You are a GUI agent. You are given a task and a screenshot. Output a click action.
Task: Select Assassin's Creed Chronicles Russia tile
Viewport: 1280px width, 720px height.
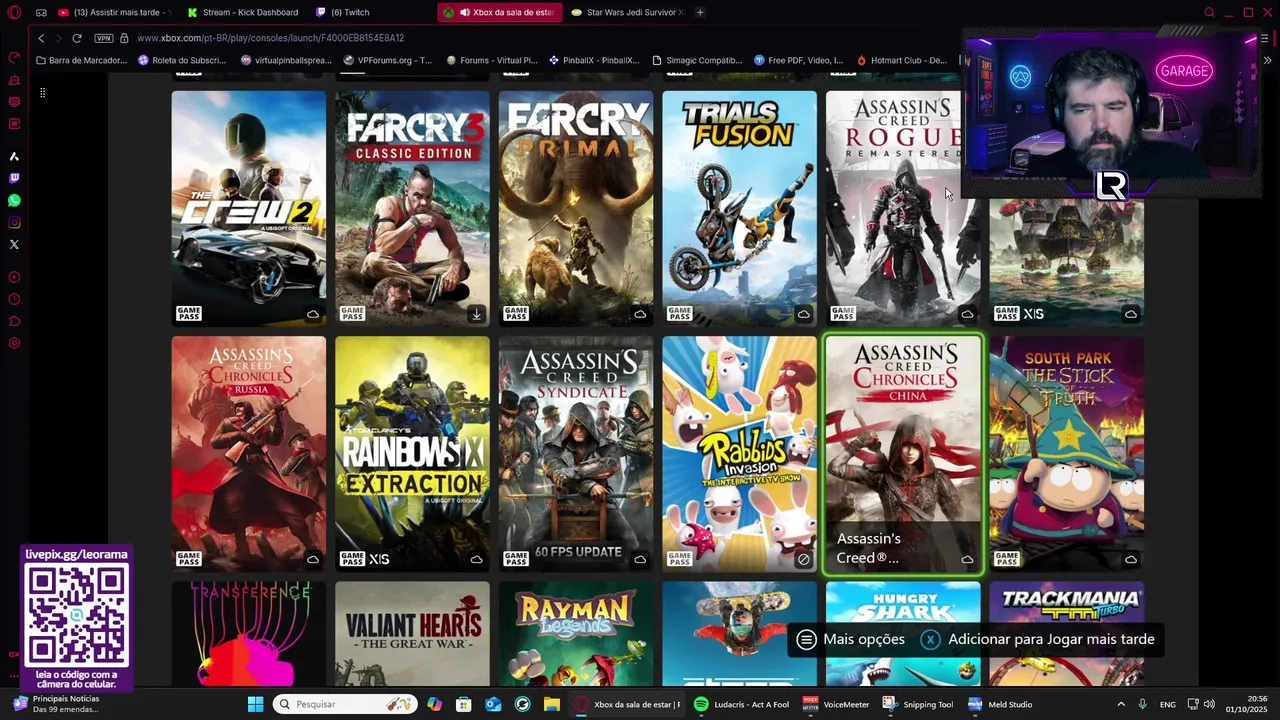[248, 453]
